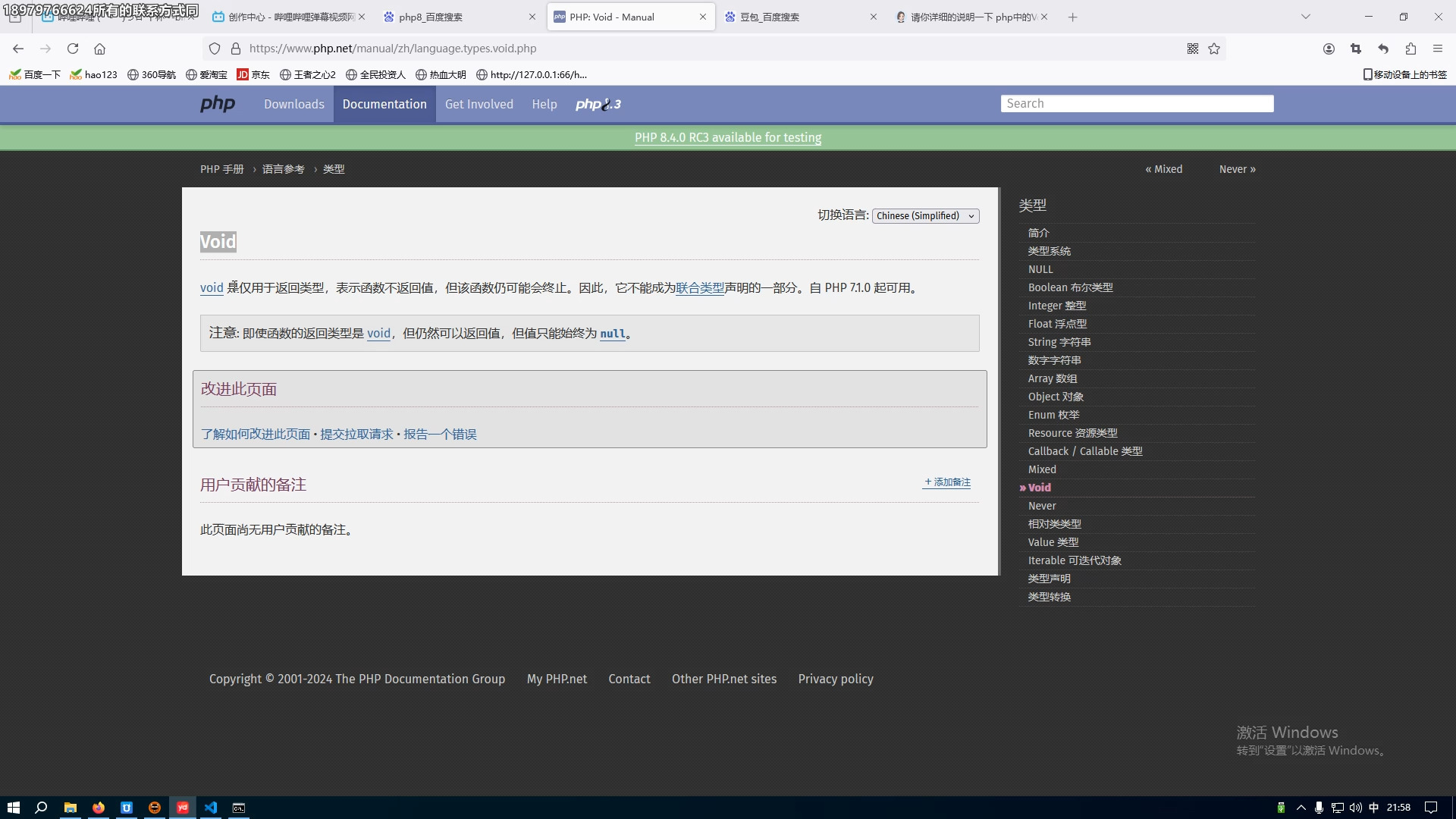Viewport: 1456px width, 819px height.
Task: Click the PHP logo icon
Action: point(217,104)
